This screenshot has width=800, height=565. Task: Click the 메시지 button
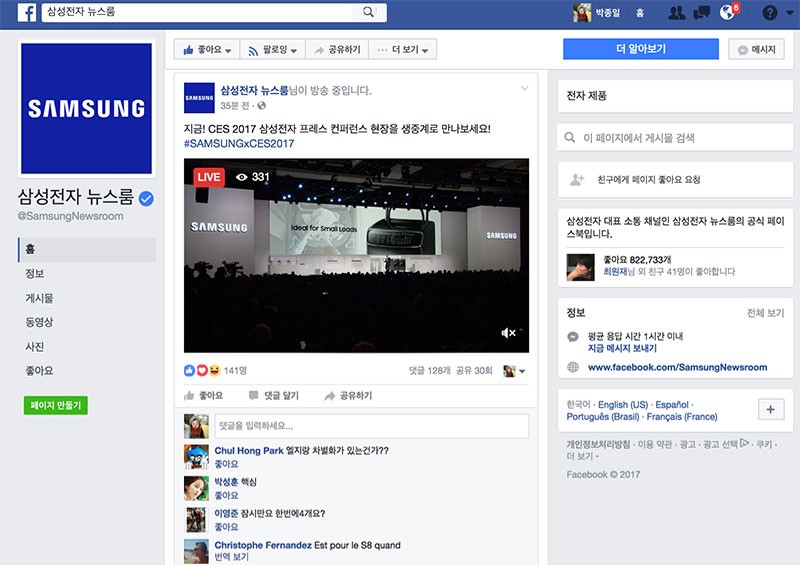coord(757,50)
